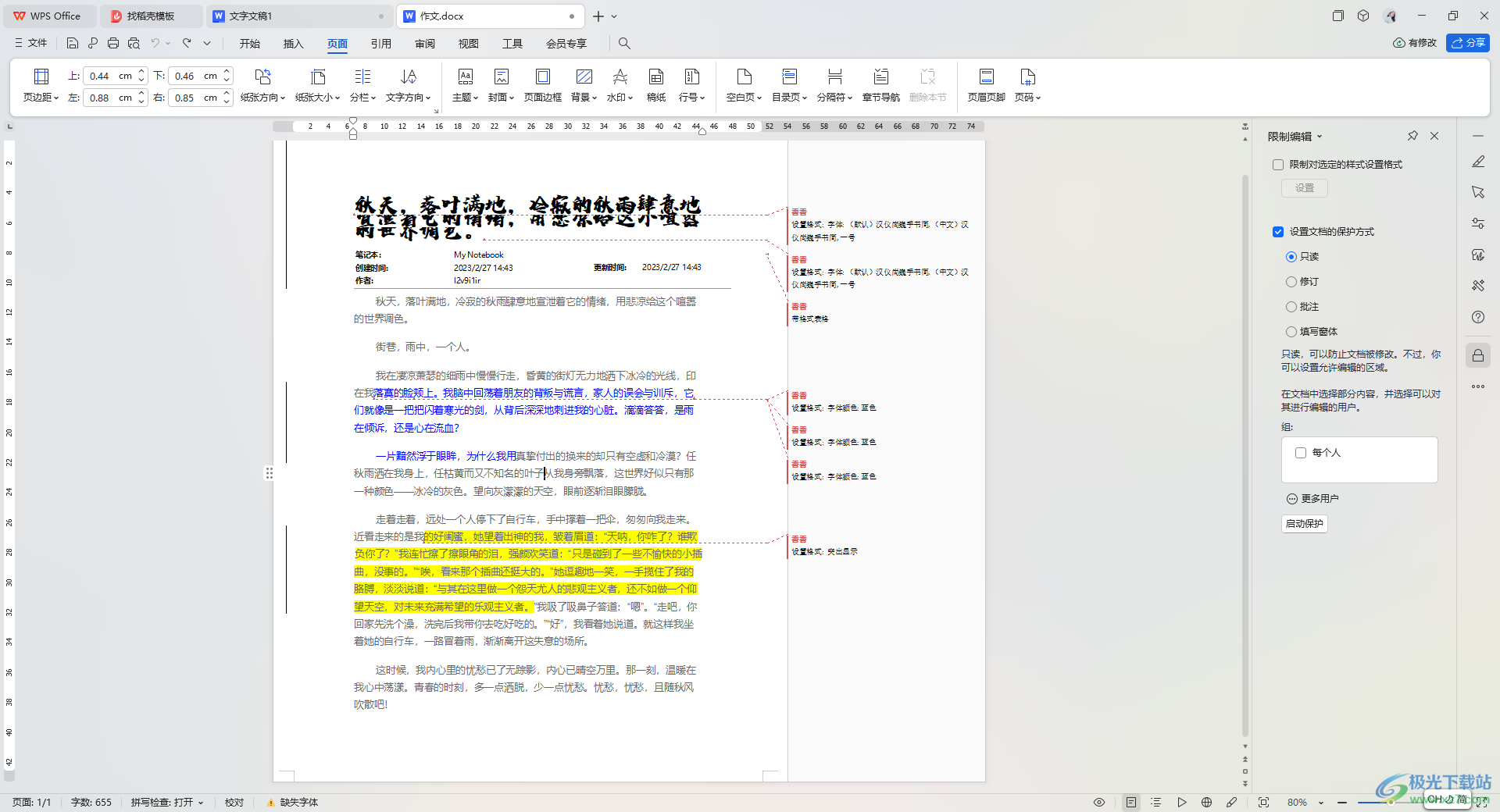Click the properties sliders icon in right sidebar

click(1478, 223)
